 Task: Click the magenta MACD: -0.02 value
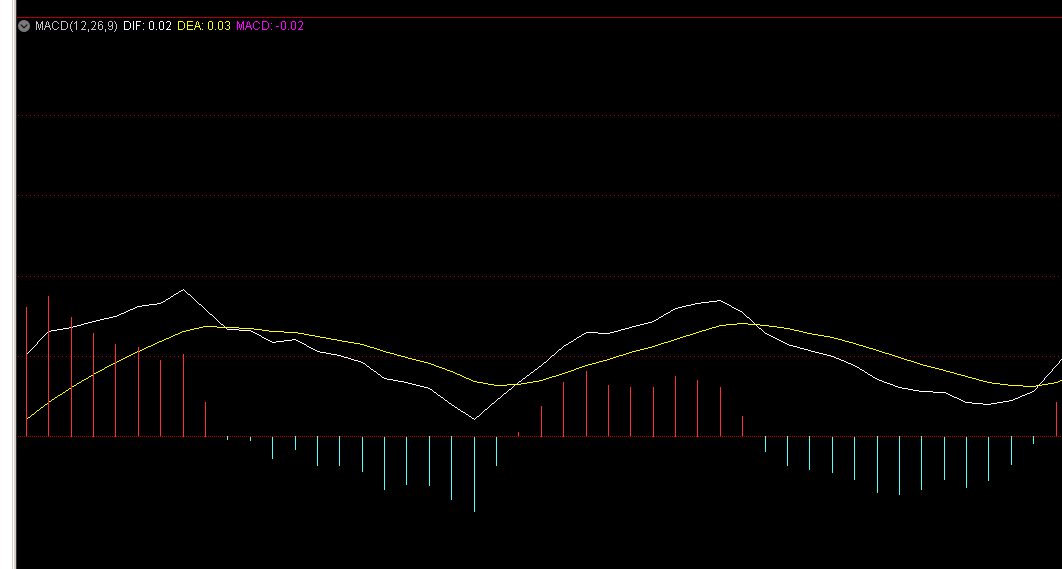[x=270, y=26]
